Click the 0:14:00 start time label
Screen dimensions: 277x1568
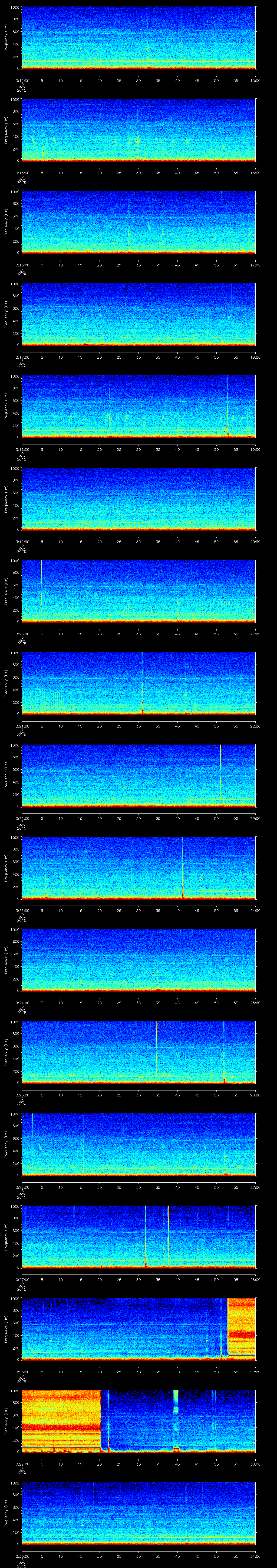tap(22, 80)
